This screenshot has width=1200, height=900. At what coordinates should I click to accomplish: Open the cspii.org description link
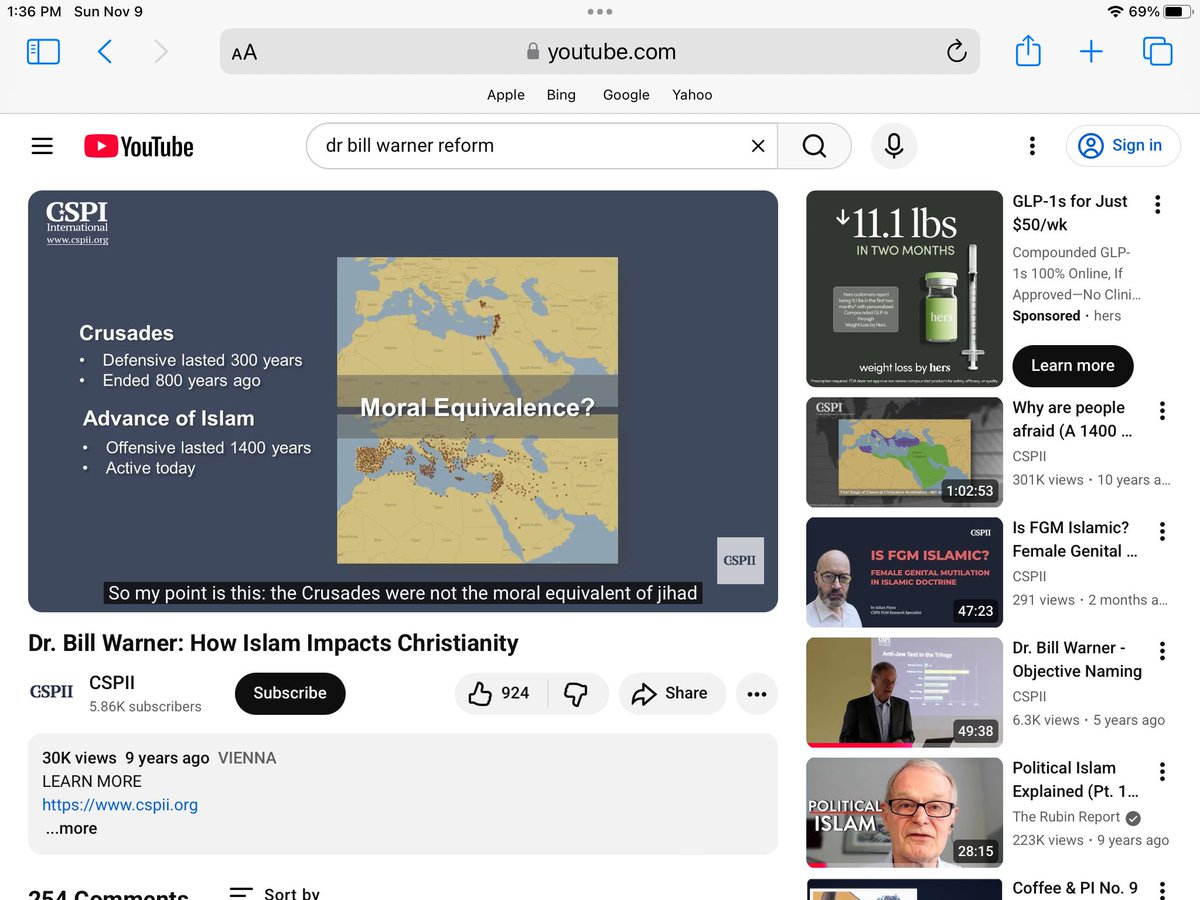120,805
